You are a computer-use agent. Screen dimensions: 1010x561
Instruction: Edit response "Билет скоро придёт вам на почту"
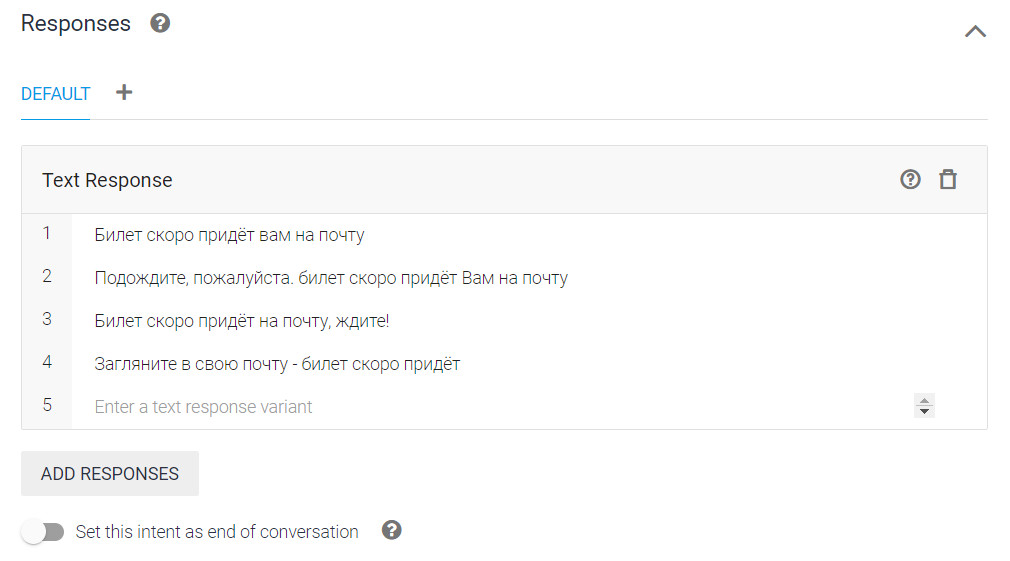click(x=230, y=235)
